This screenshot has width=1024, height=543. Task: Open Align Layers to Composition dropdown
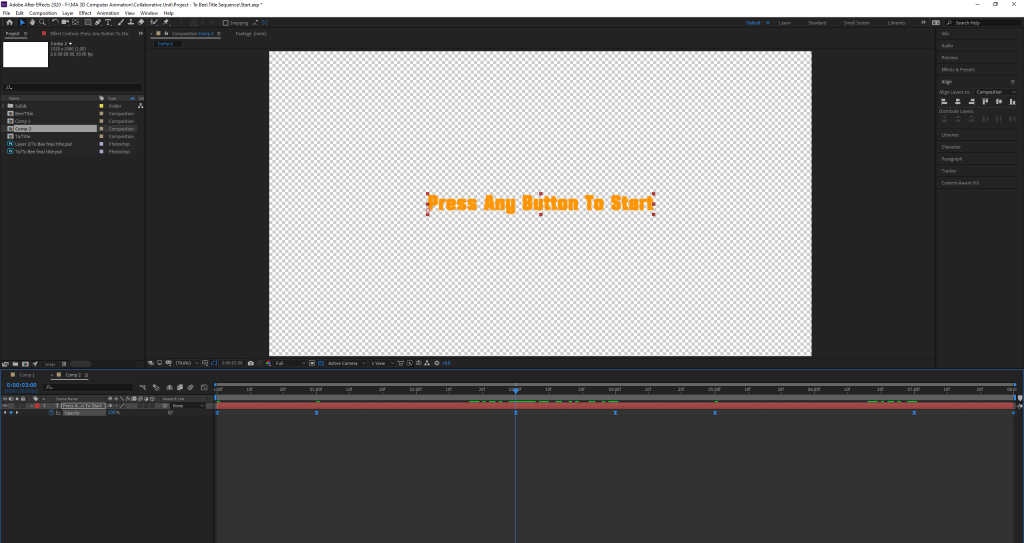(995, 92)
